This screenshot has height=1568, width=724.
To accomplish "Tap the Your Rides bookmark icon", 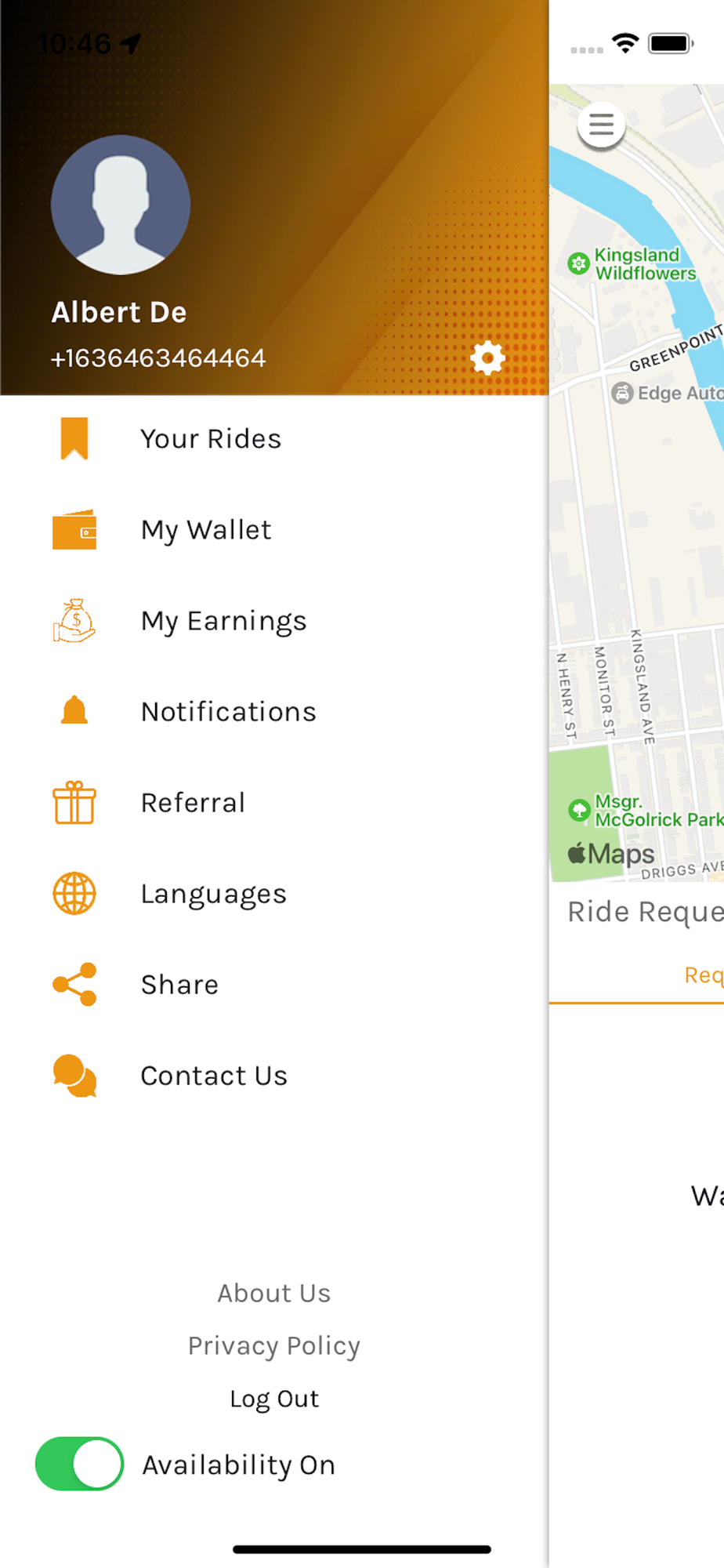I will [74, 438].
